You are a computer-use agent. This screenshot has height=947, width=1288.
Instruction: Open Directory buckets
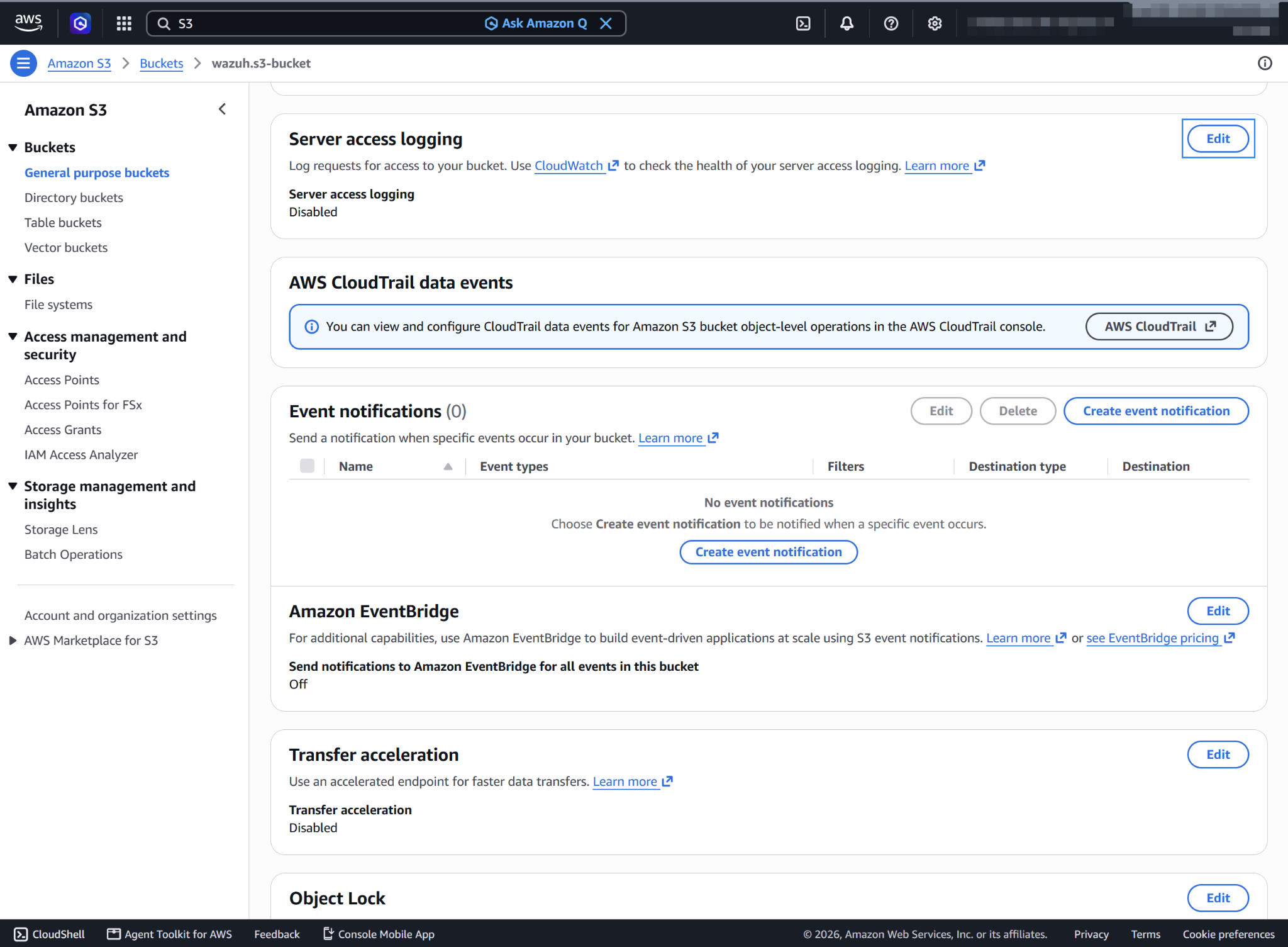point(74,198)
